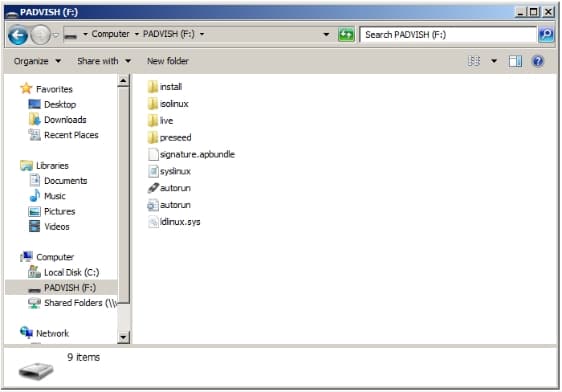Open the view options dropdown arrow
Screen dimensions: 562x392
[x=494, y=61]
